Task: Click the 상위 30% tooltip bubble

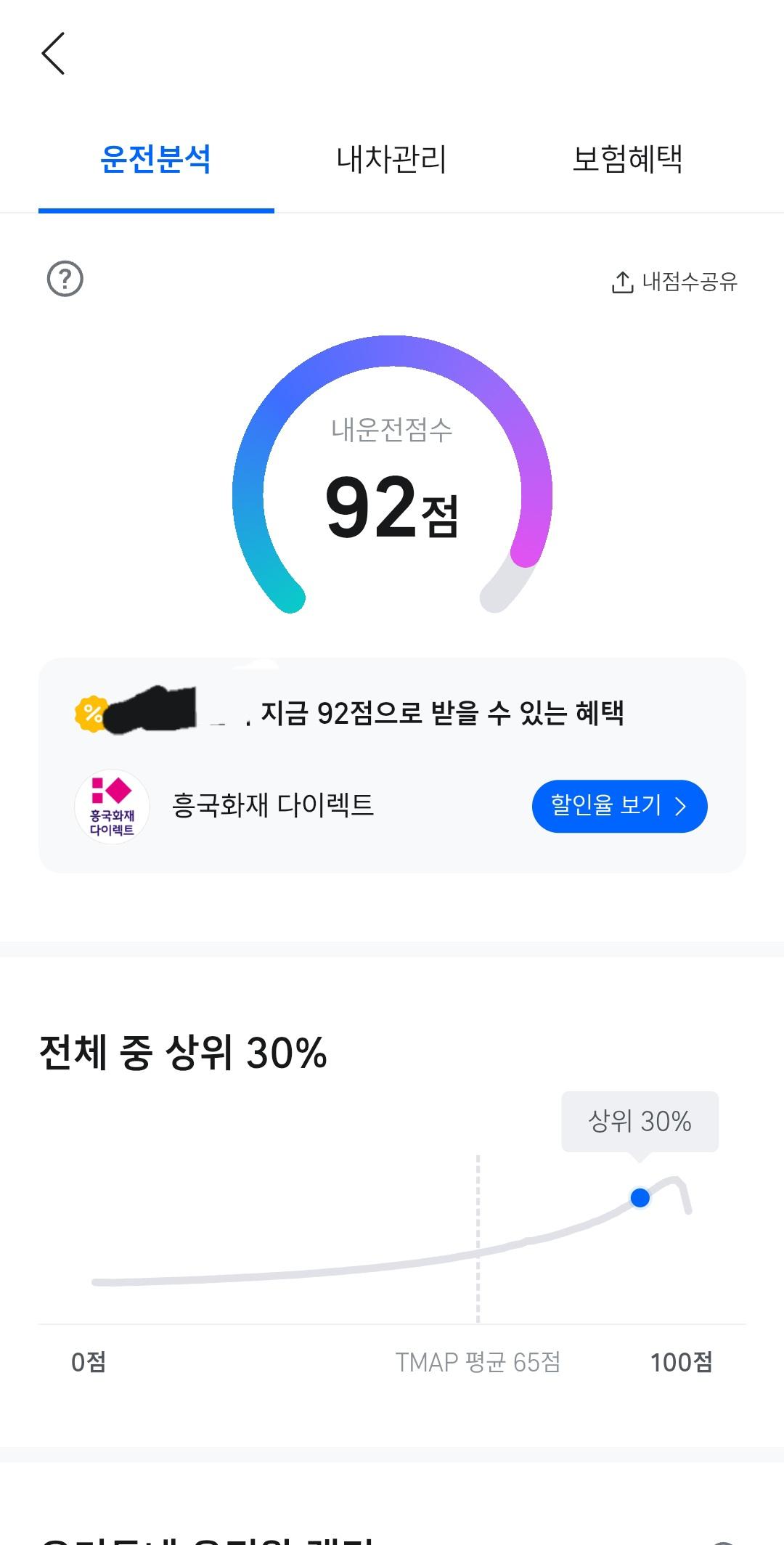Action: (x=640, y=1121)
